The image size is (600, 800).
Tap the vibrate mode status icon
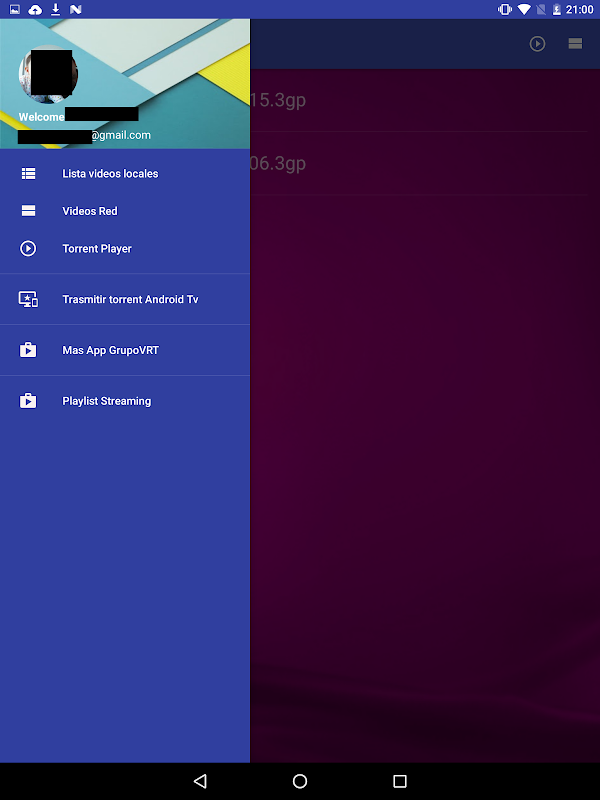tap(505, 9)
